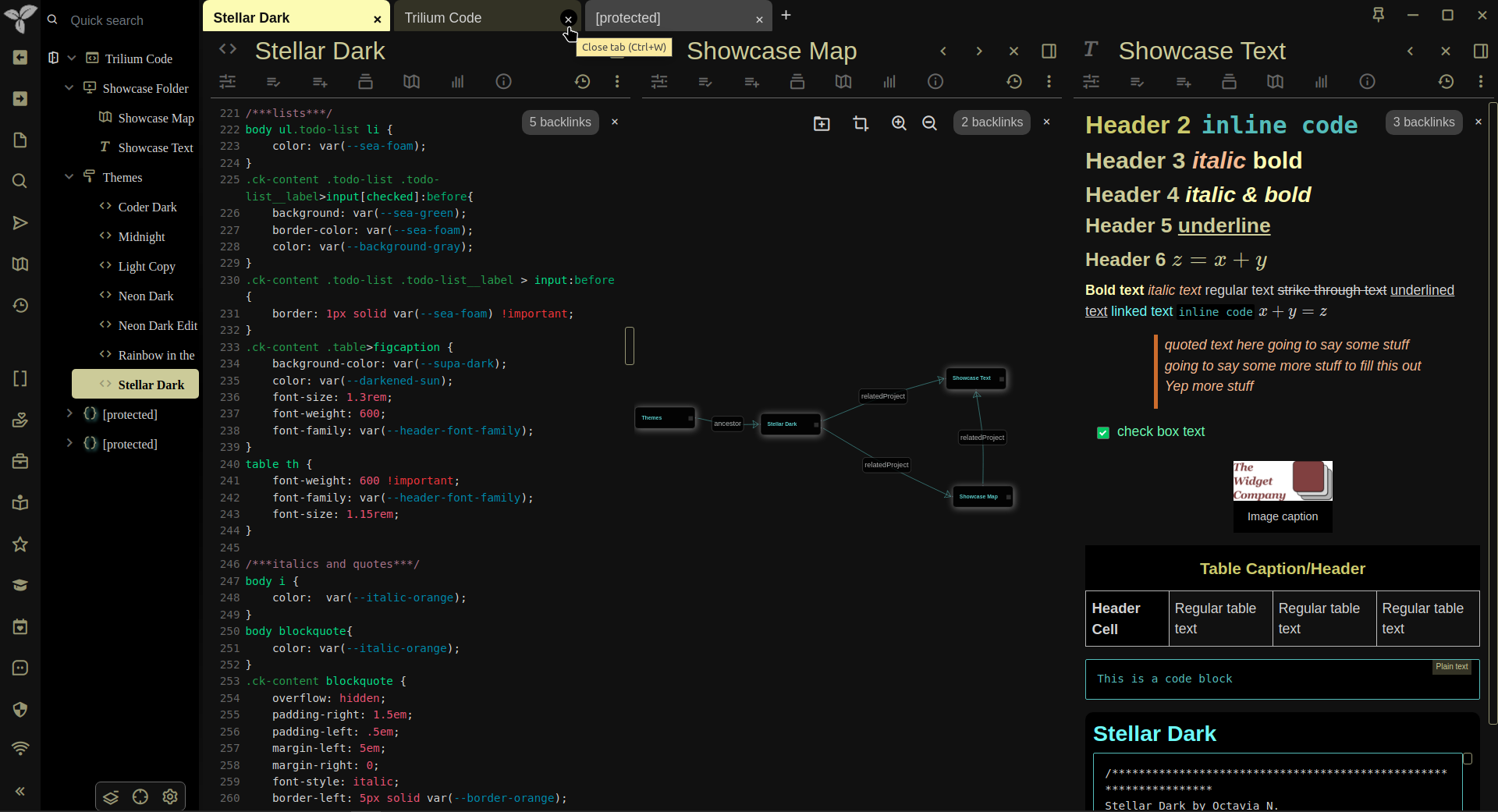1498x812 pixels.
Task: Open the Trilium logo global menu
Action: click(x=20, y=18)
